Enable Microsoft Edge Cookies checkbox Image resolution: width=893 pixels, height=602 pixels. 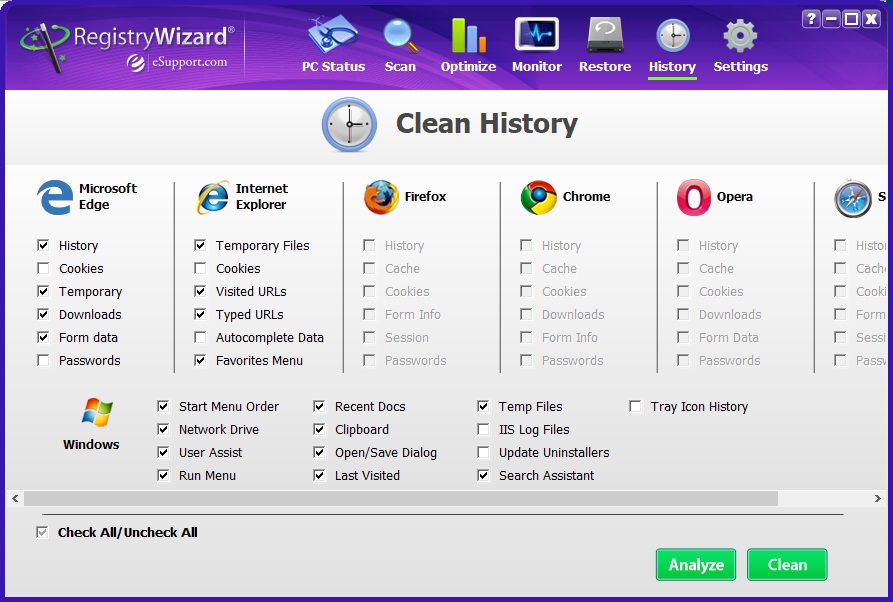pos(43,268)
